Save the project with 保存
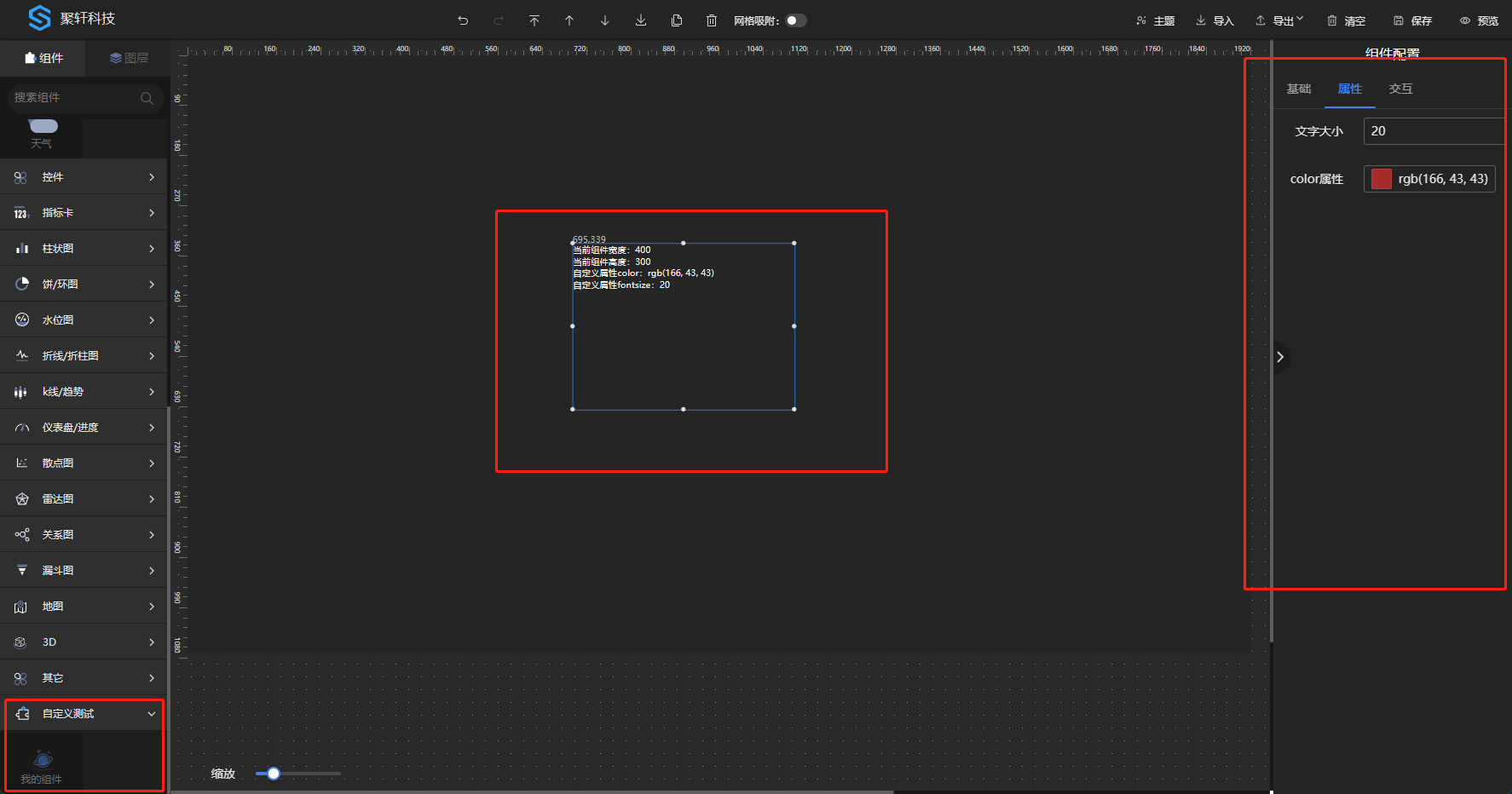1512x794 pixels. click(x=1413, y=20)
